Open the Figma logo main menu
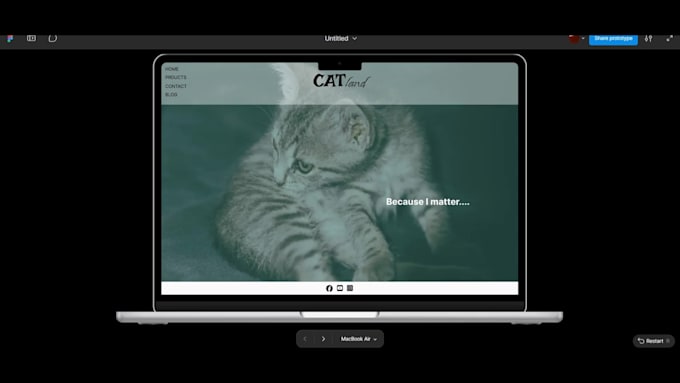This screenshot has height=383, width=680. click(10, 39)
